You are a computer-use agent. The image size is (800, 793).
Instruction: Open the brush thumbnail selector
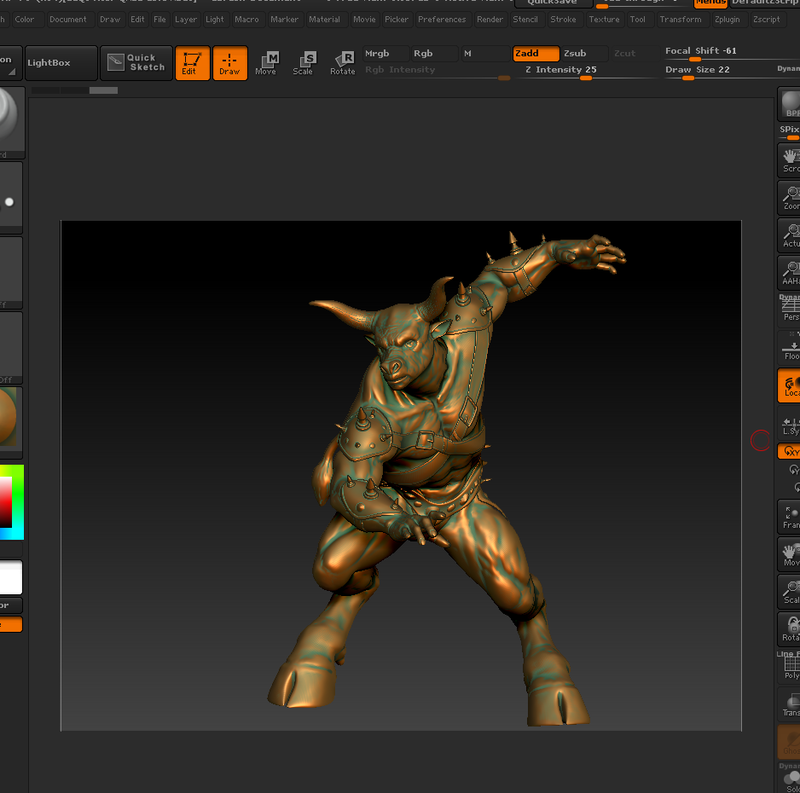pos(11,122)
